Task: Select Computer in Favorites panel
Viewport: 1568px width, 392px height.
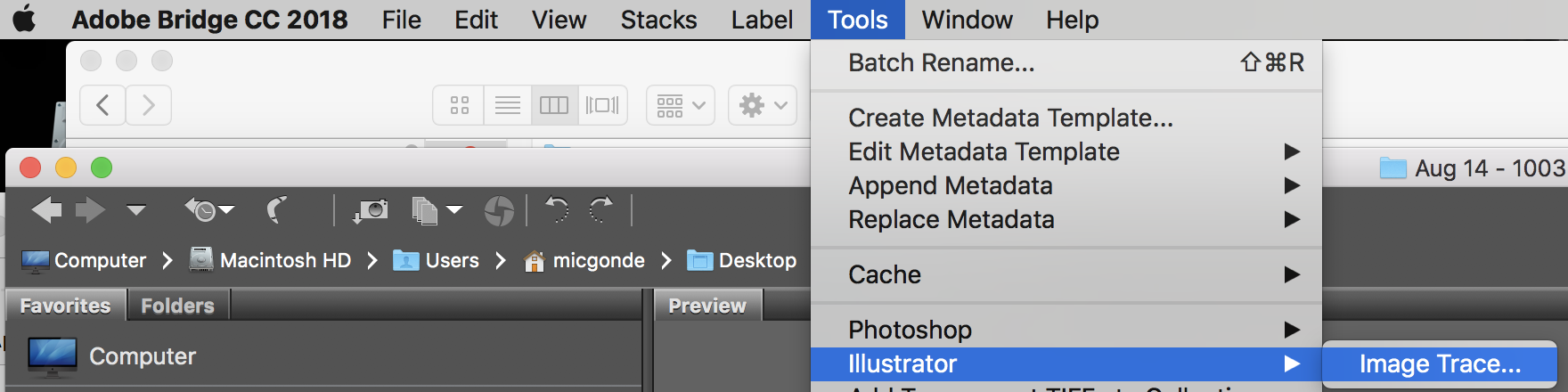Action: (142, 356)
